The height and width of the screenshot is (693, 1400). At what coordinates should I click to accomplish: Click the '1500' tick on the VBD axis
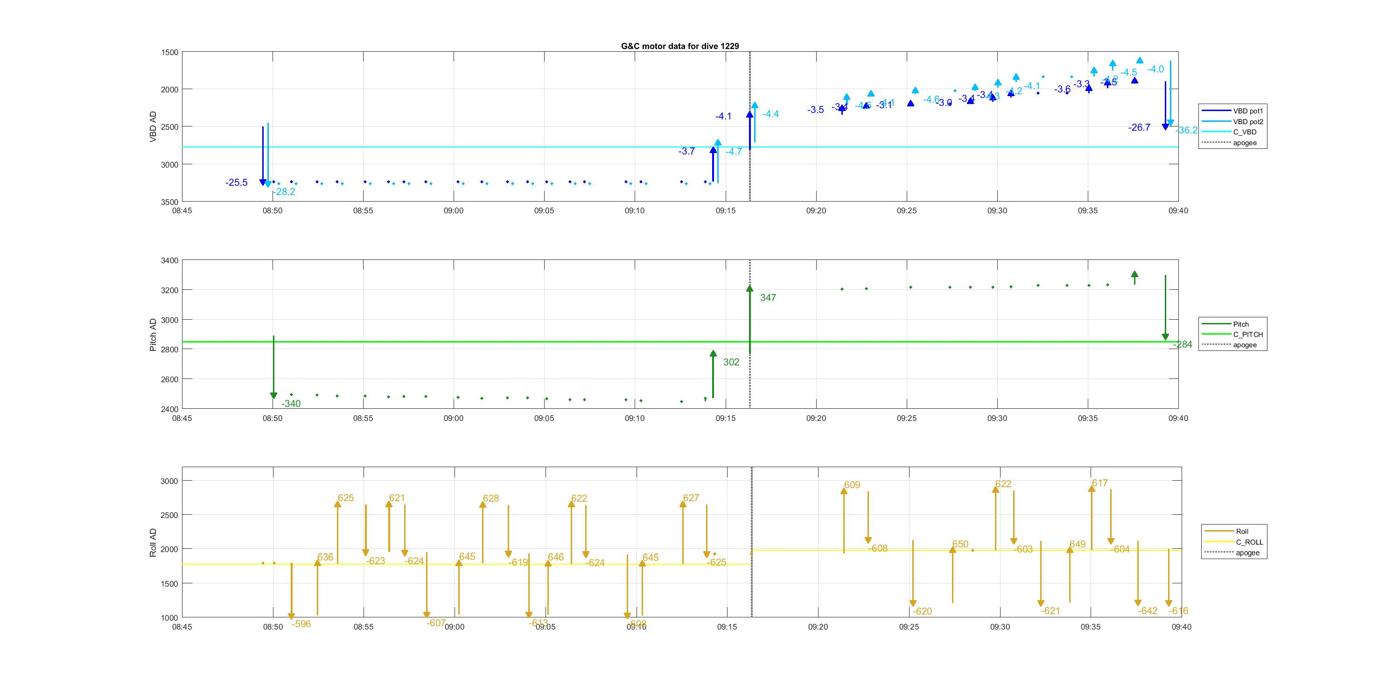pyautogui.click(x=169, y=52)
